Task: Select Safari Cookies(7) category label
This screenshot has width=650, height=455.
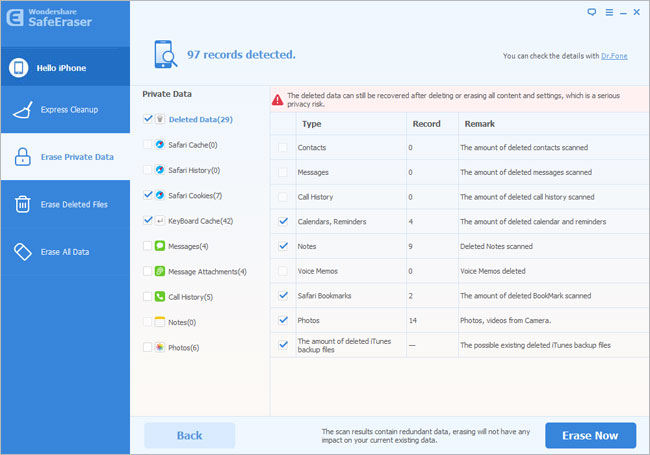Action: click(195, 196)
